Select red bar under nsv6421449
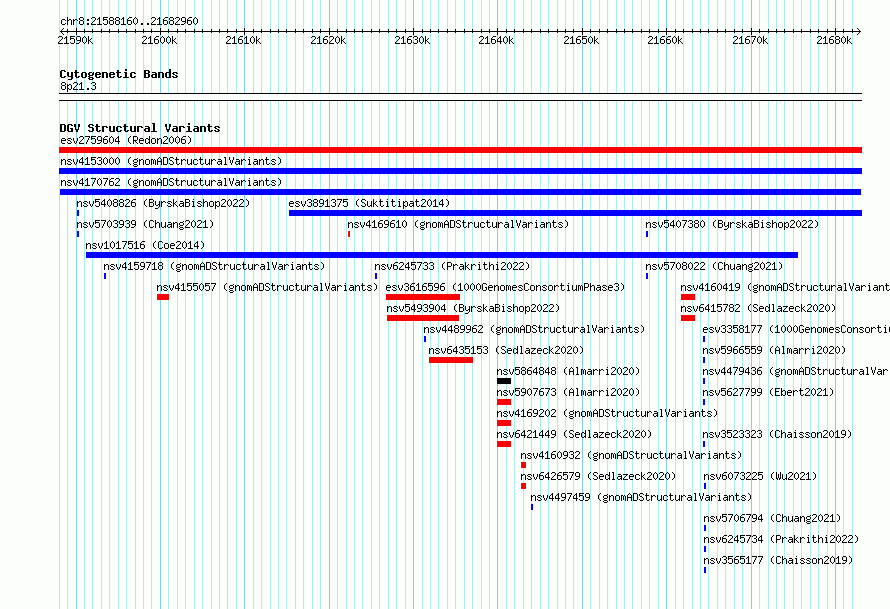890x609 pixels. 504,444
